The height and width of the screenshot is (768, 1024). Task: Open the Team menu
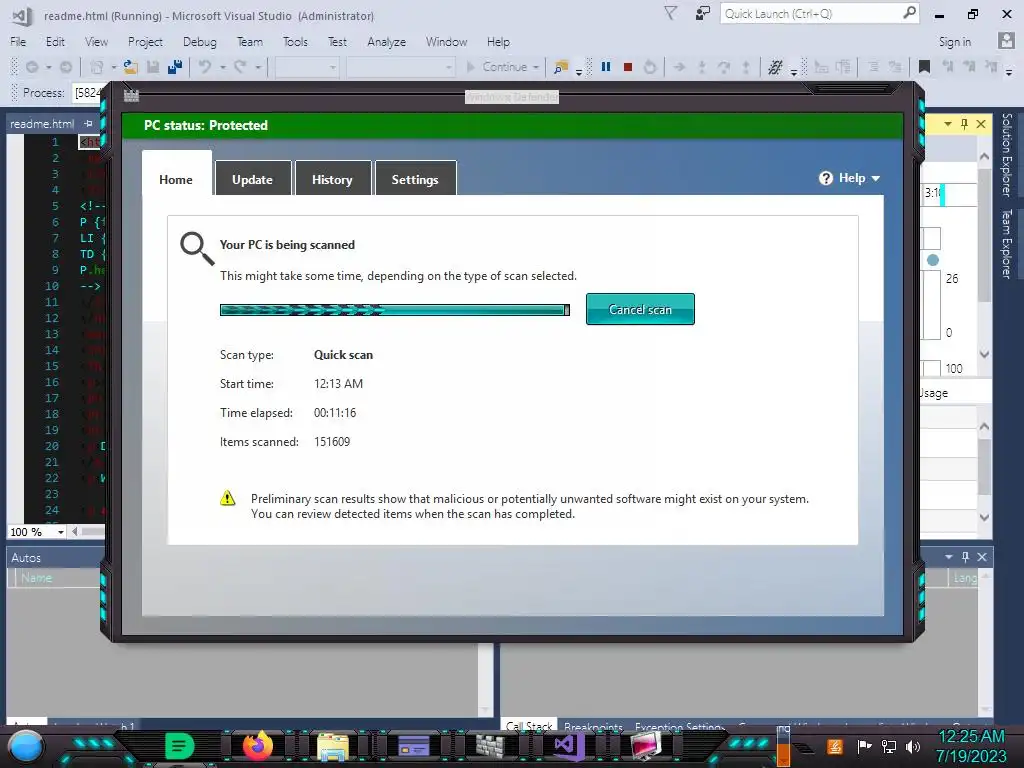click(x=250, y=42)
